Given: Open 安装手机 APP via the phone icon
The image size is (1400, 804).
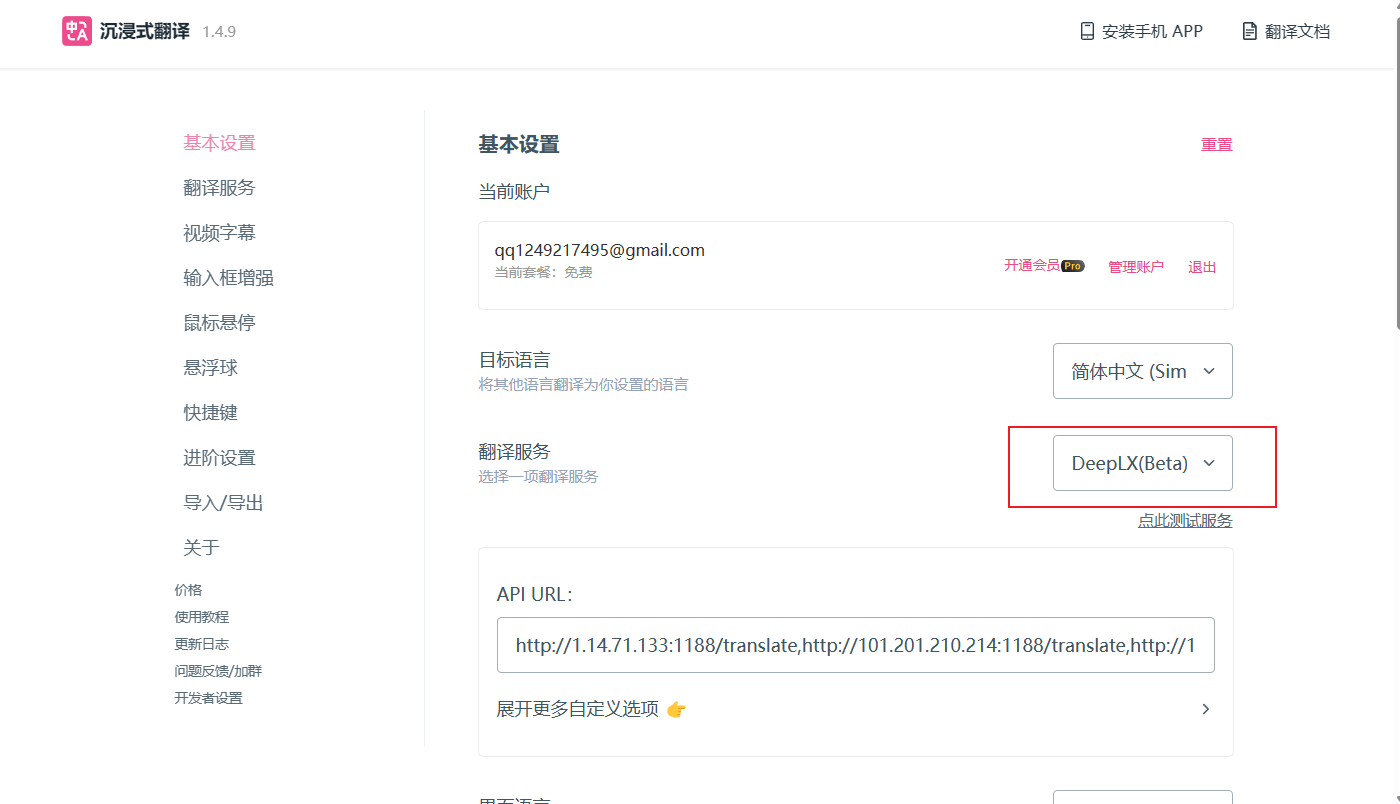Looking at the screenshot, I should 1086,31.
